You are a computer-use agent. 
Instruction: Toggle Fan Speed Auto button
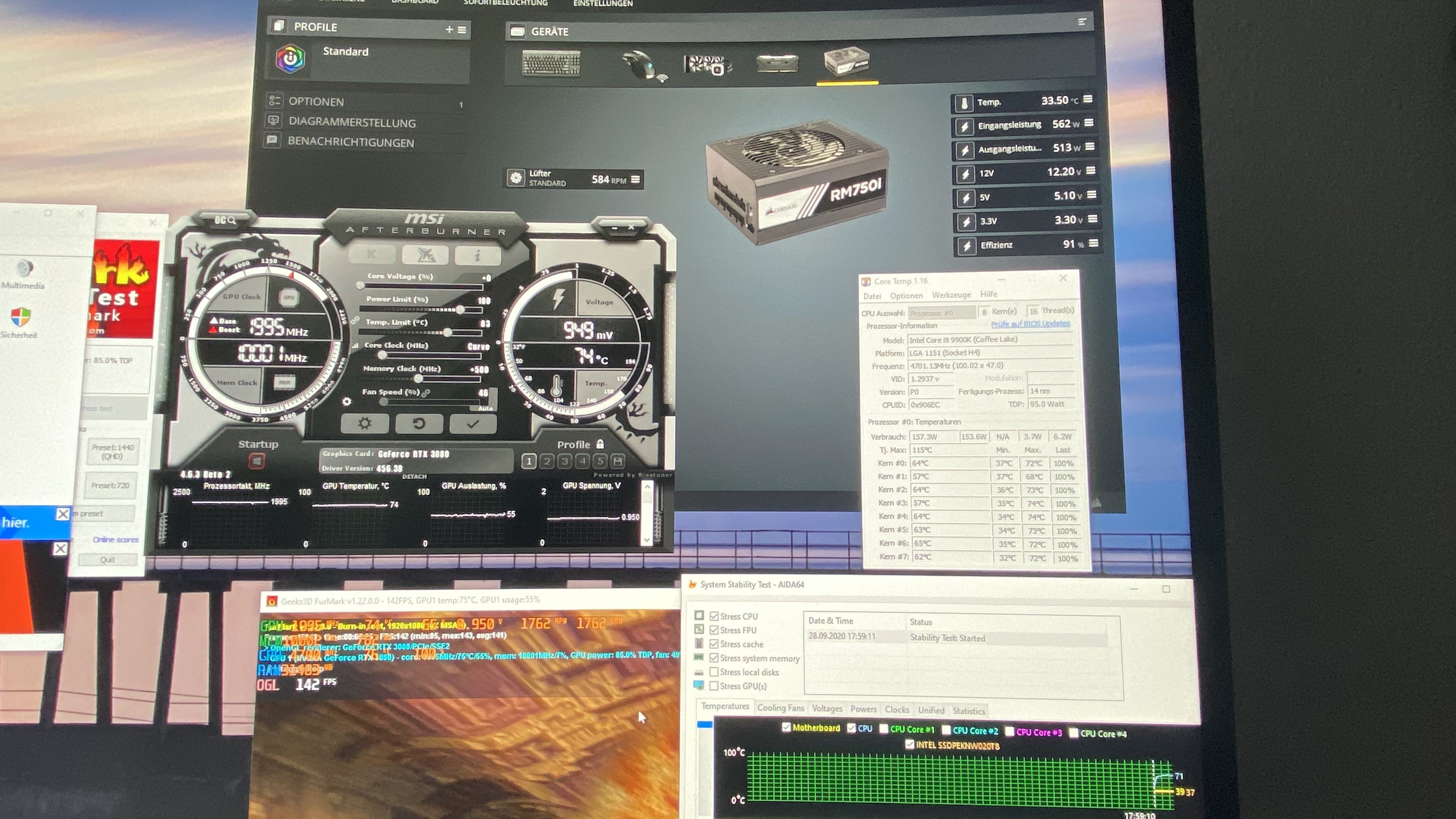click(485, 408)
